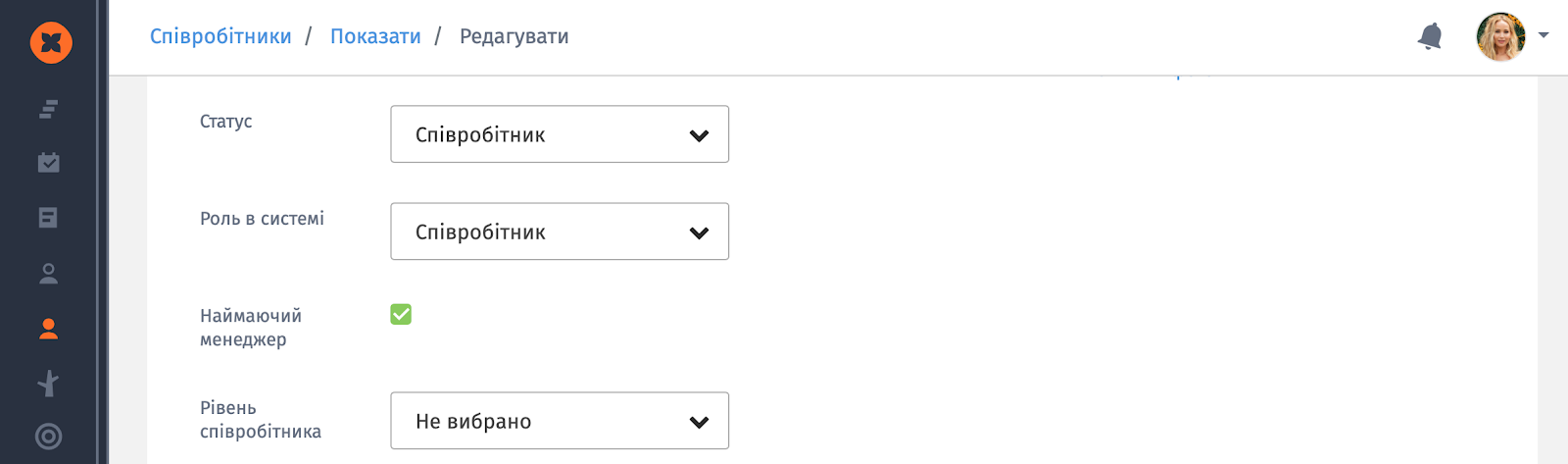Click the Наймаючий менеджер label
Image resolution: width=1568 pixels, height=464 pixels.
[251, 328]
